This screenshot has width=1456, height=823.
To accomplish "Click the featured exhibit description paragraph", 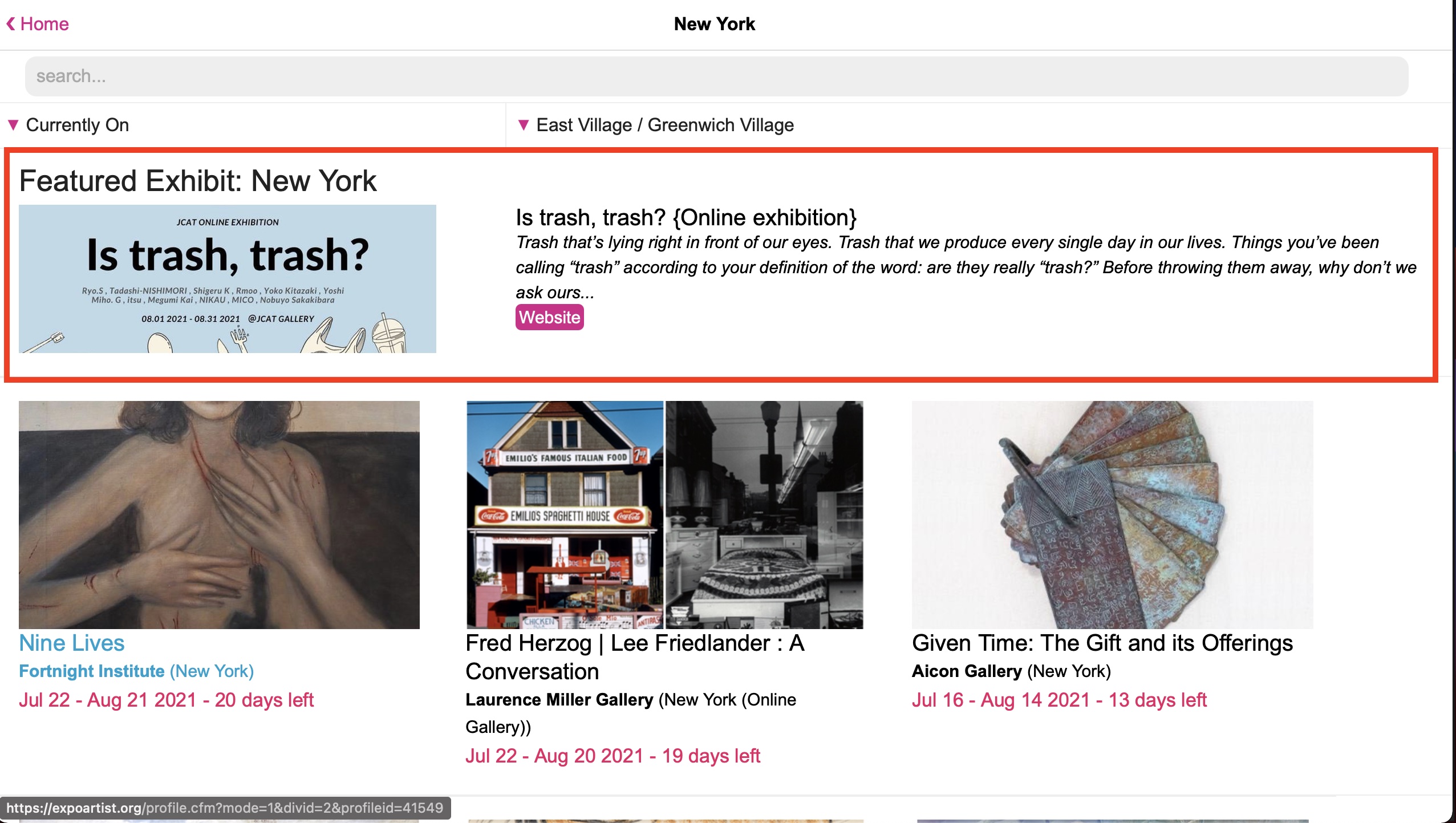I will [x=966, y=267].
